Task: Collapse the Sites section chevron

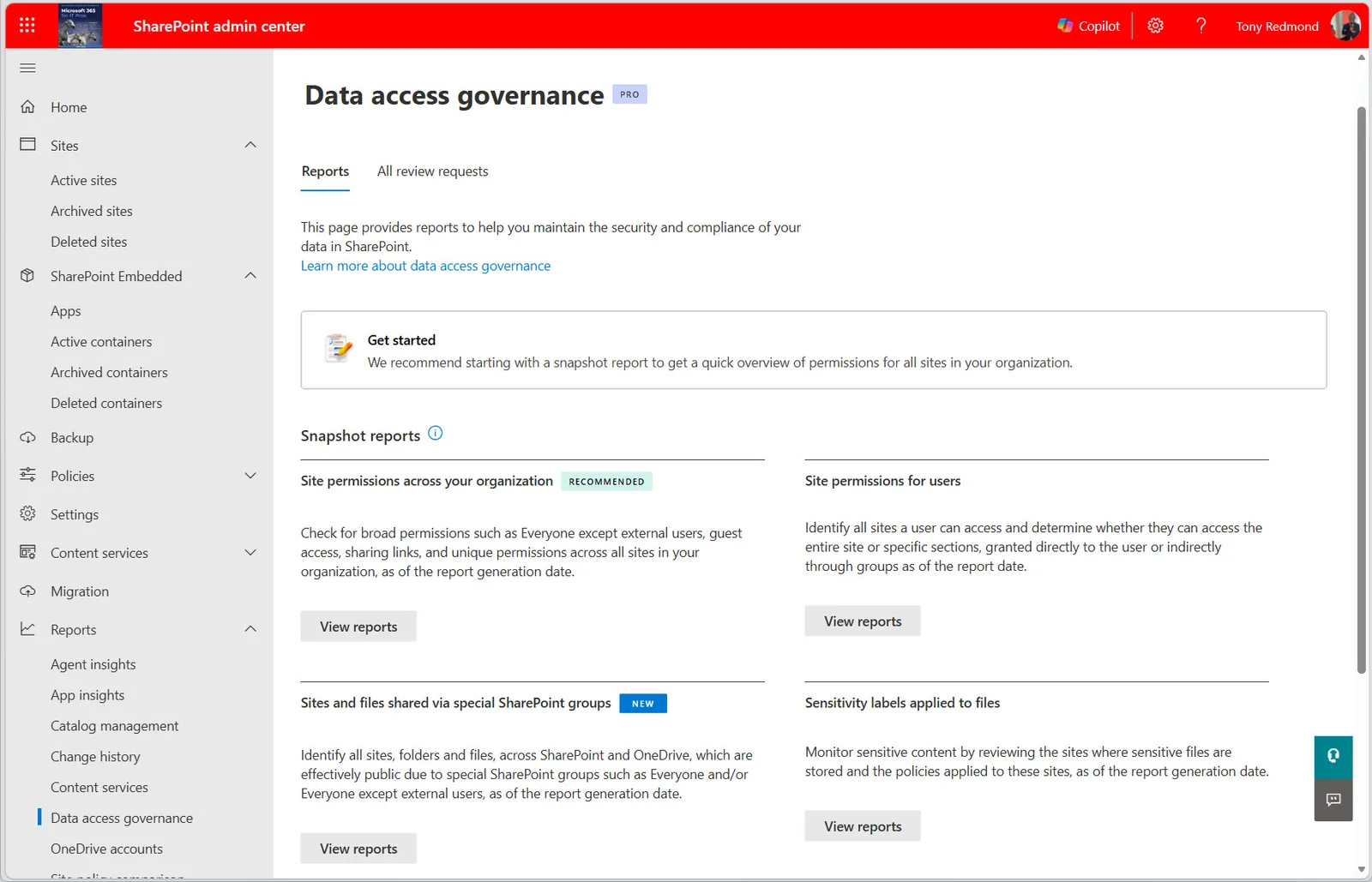Action: coord(250,145)
